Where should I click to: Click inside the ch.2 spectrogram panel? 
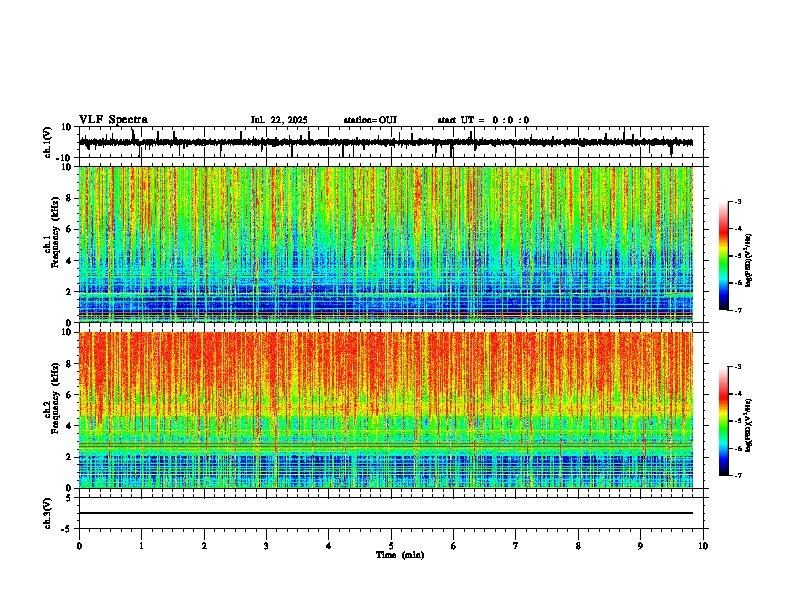(386, 410)
